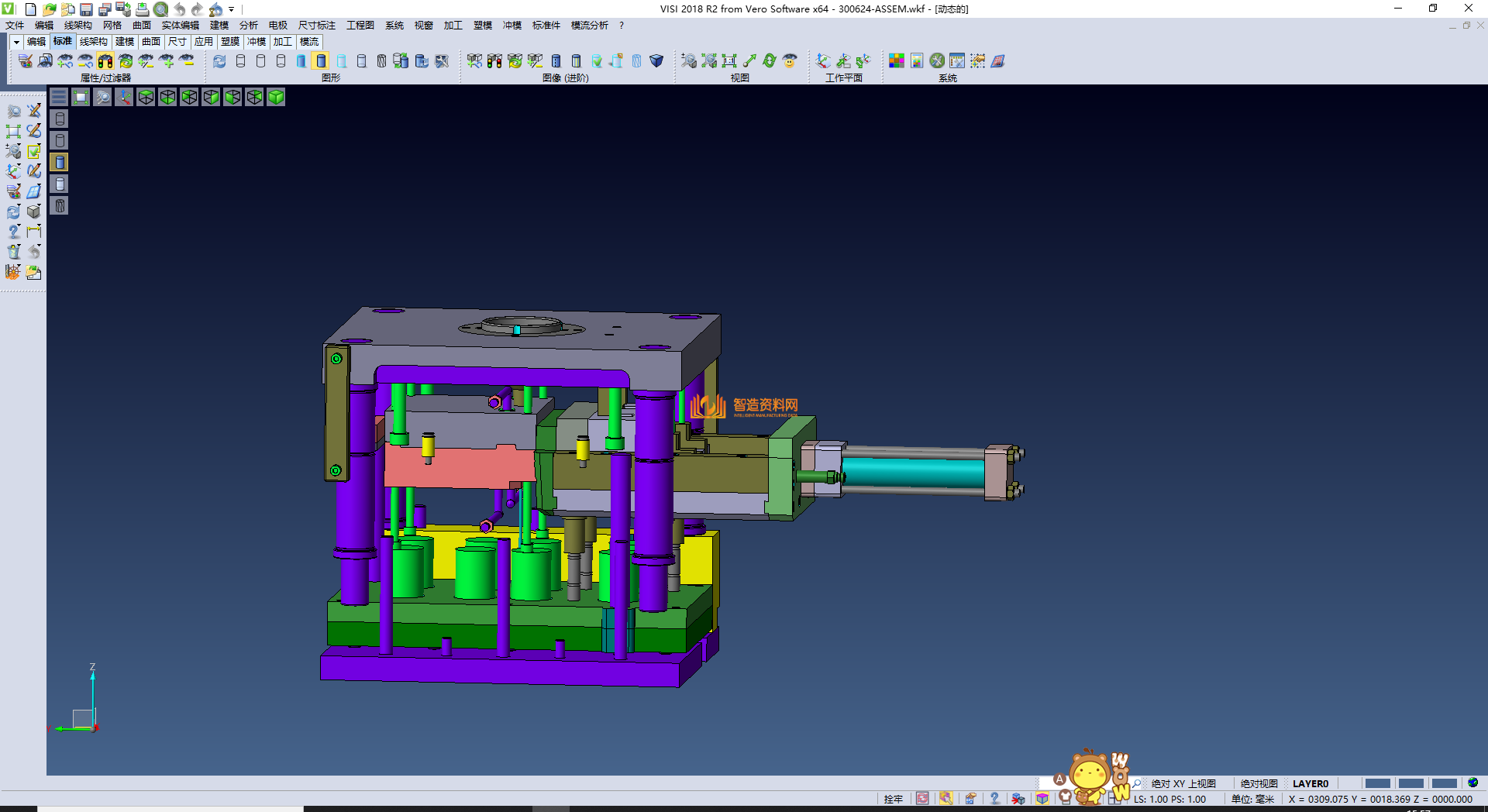Click the solid green cube view icon

276,97
